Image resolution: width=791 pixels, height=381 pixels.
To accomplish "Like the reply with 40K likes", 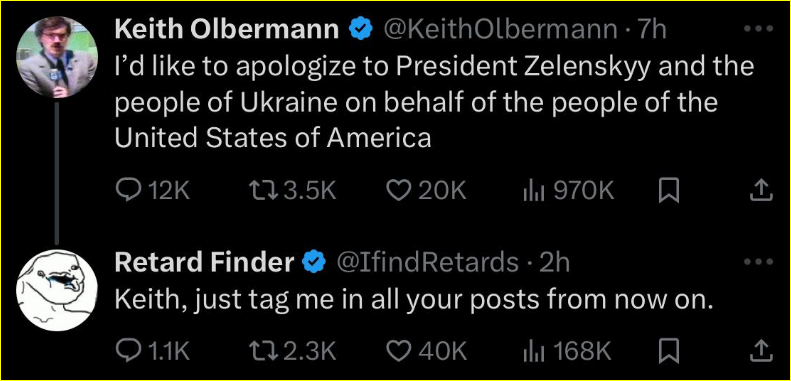I will [426, 351].
